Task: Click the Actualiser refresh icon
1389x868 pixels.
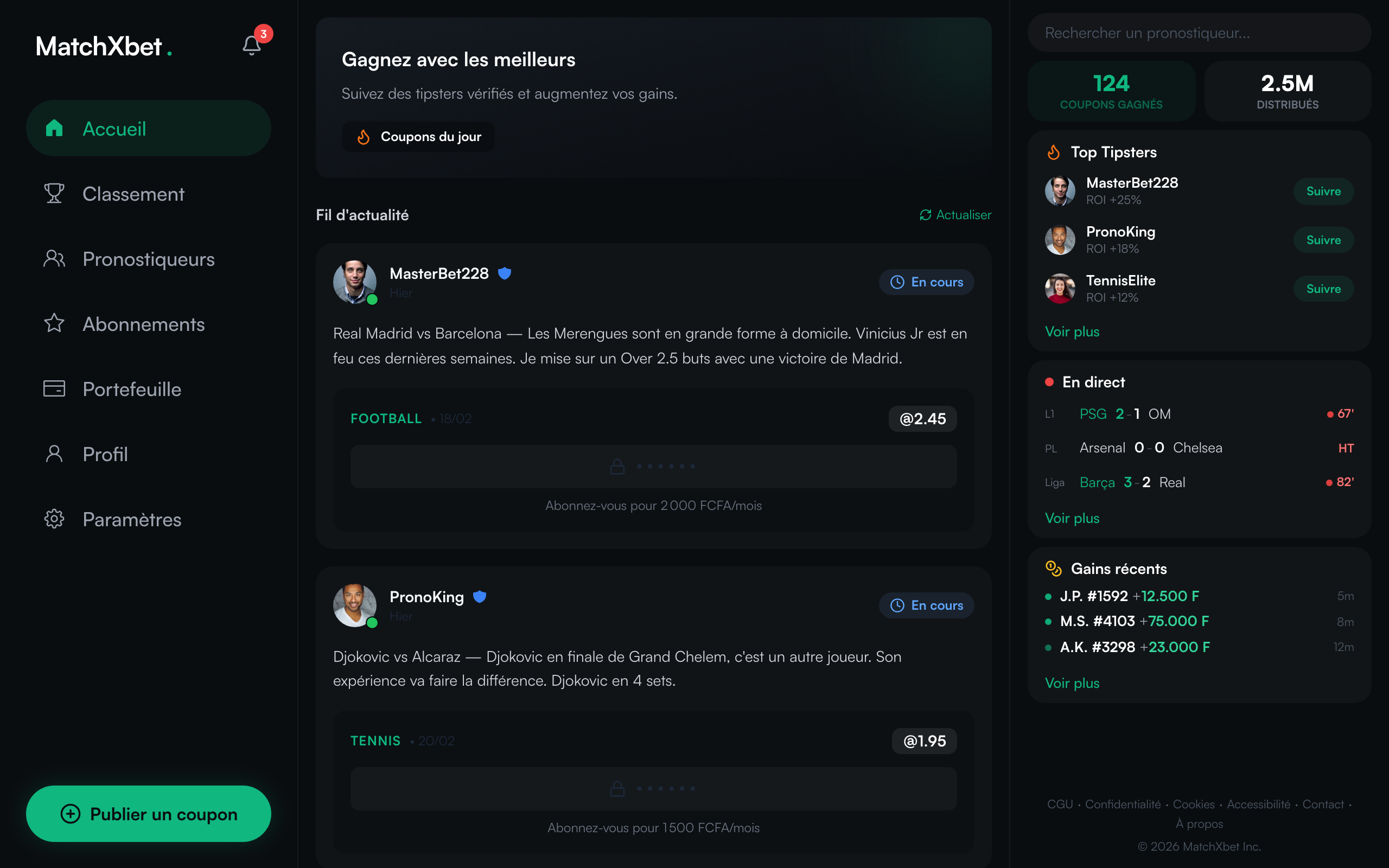Action: (925, 215)
